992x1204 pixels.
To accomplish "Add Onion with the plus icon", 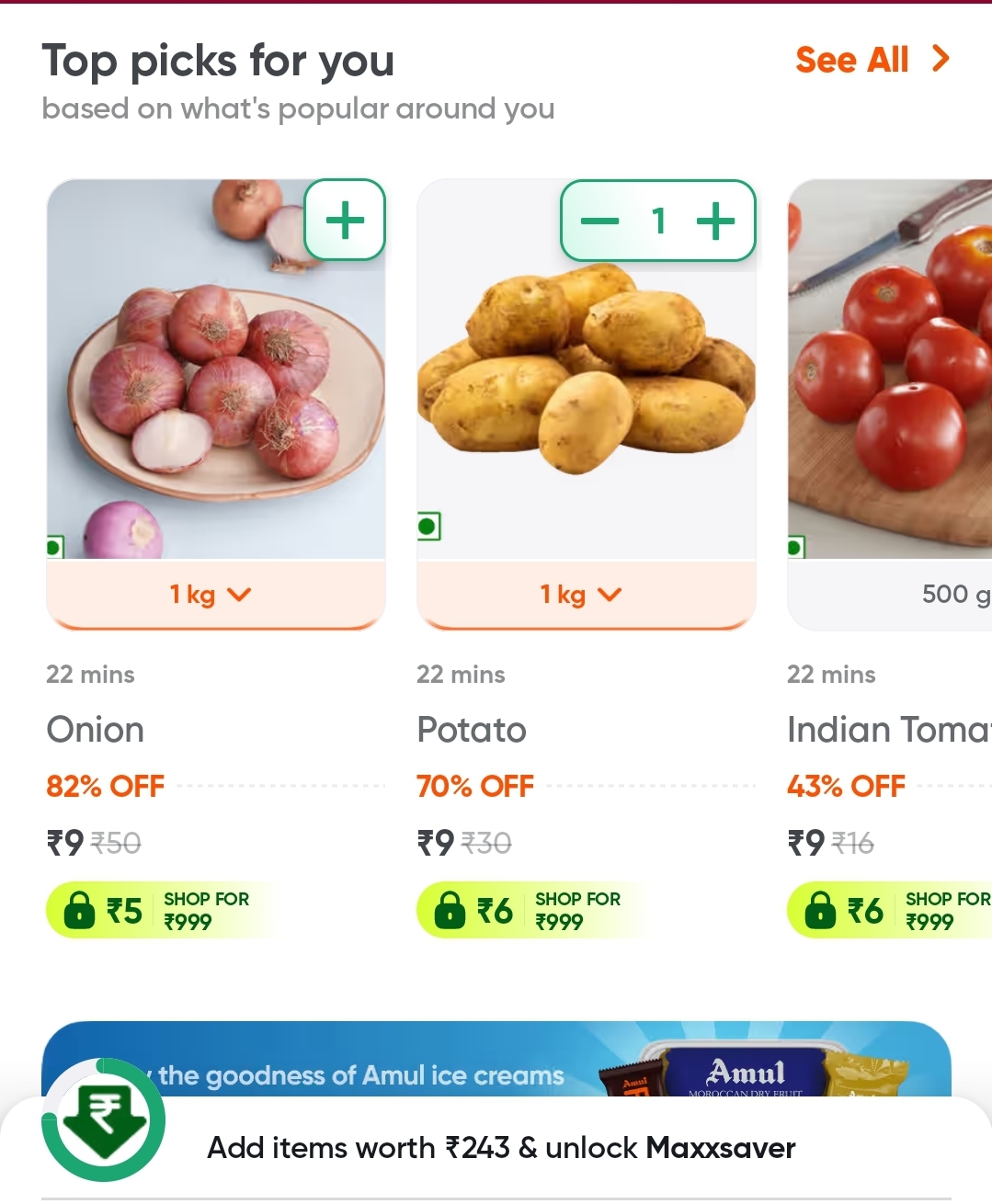I will [345, 221].
